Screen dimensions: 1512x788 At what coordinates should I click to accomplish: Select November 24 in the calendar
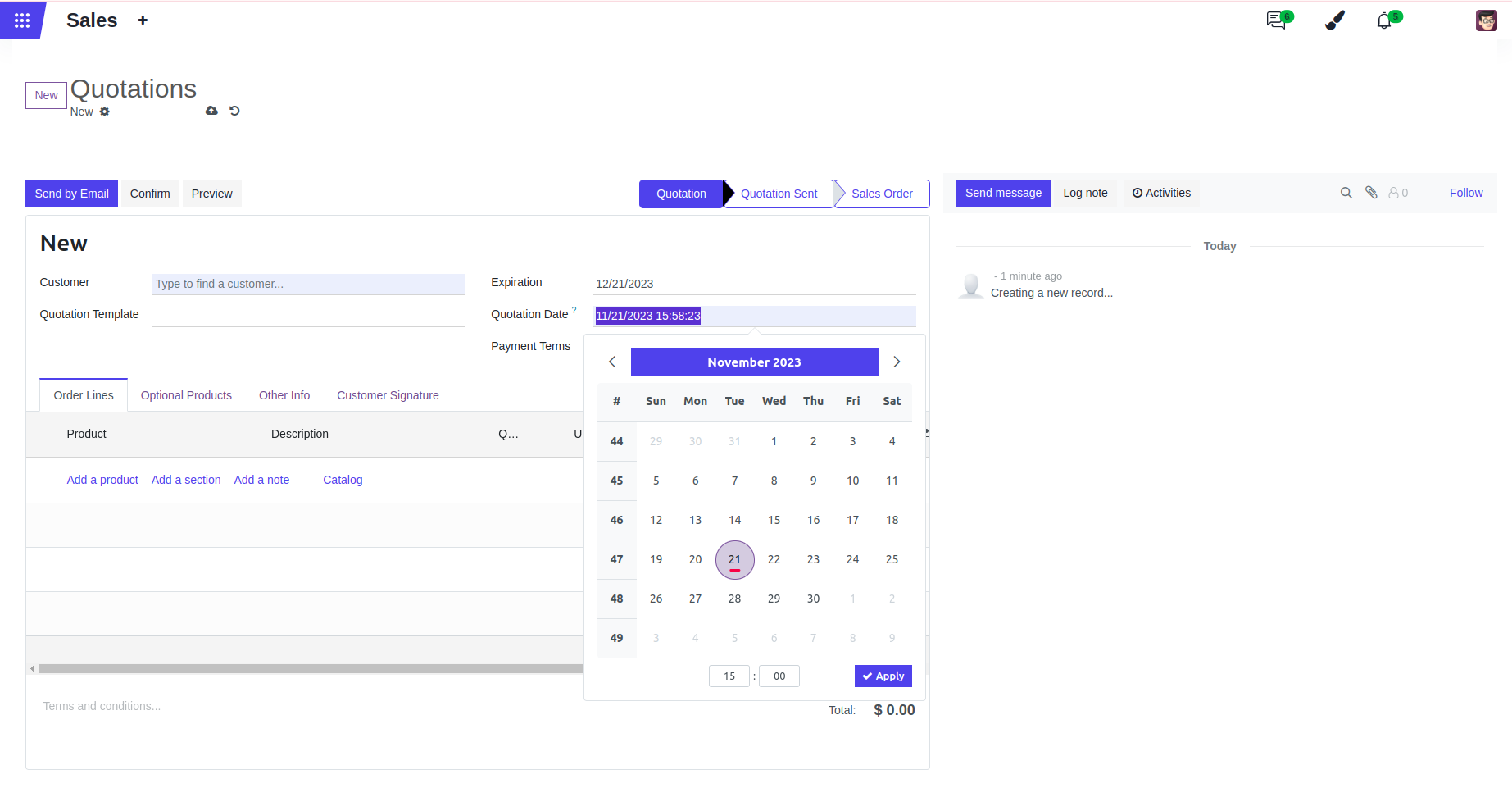click(852, 559)
